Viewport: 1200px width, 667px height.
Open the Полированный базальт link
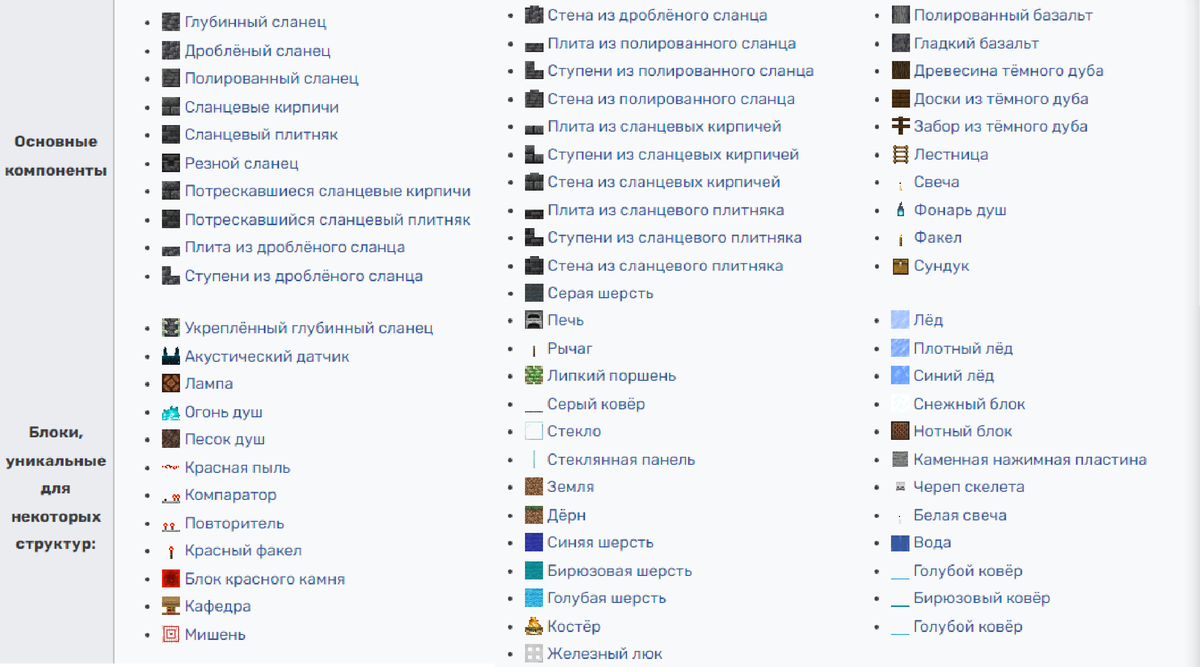pyautogui.click(x=1003, y=15)
